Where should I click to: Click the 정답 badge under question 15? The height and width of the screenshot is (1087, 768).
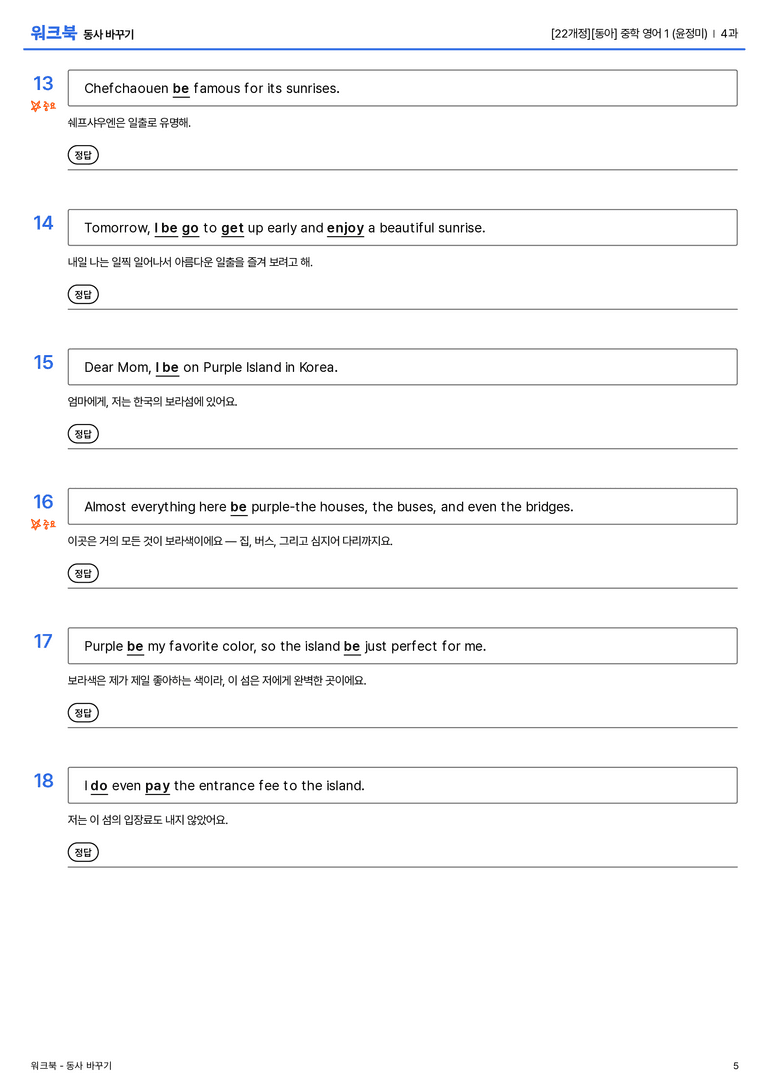[x=83, y=433]
